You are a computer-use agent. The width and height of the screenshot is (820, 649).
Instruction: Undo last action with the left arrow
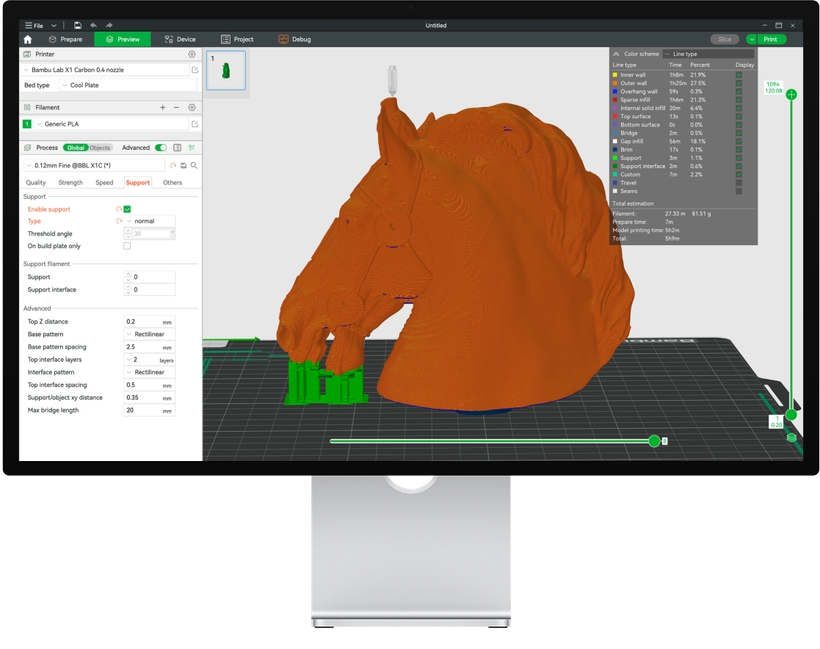pos(94,25)
